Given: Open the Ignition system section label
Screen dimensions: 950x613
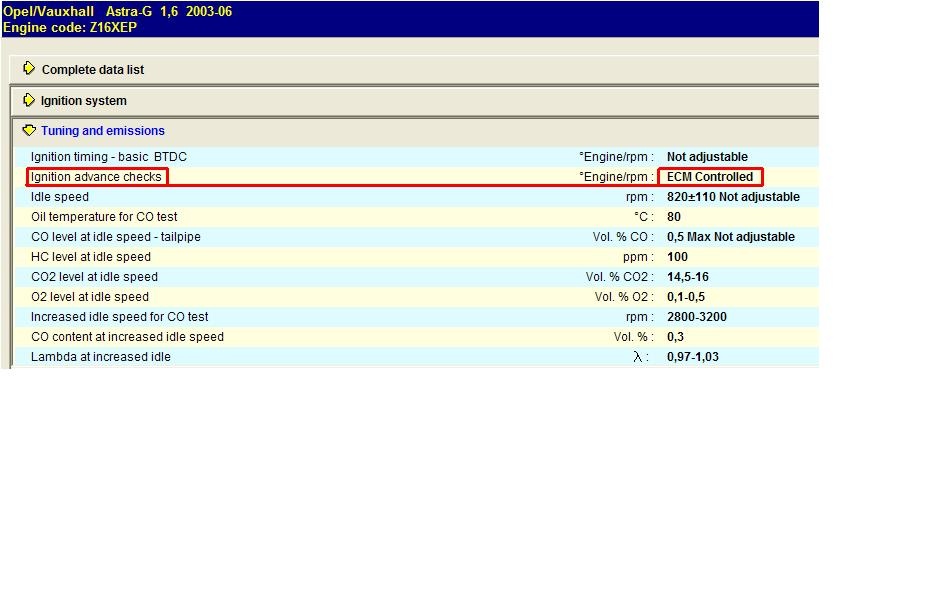Looking at the screenshot, I should pyautogui.click(x=84, y=101).
